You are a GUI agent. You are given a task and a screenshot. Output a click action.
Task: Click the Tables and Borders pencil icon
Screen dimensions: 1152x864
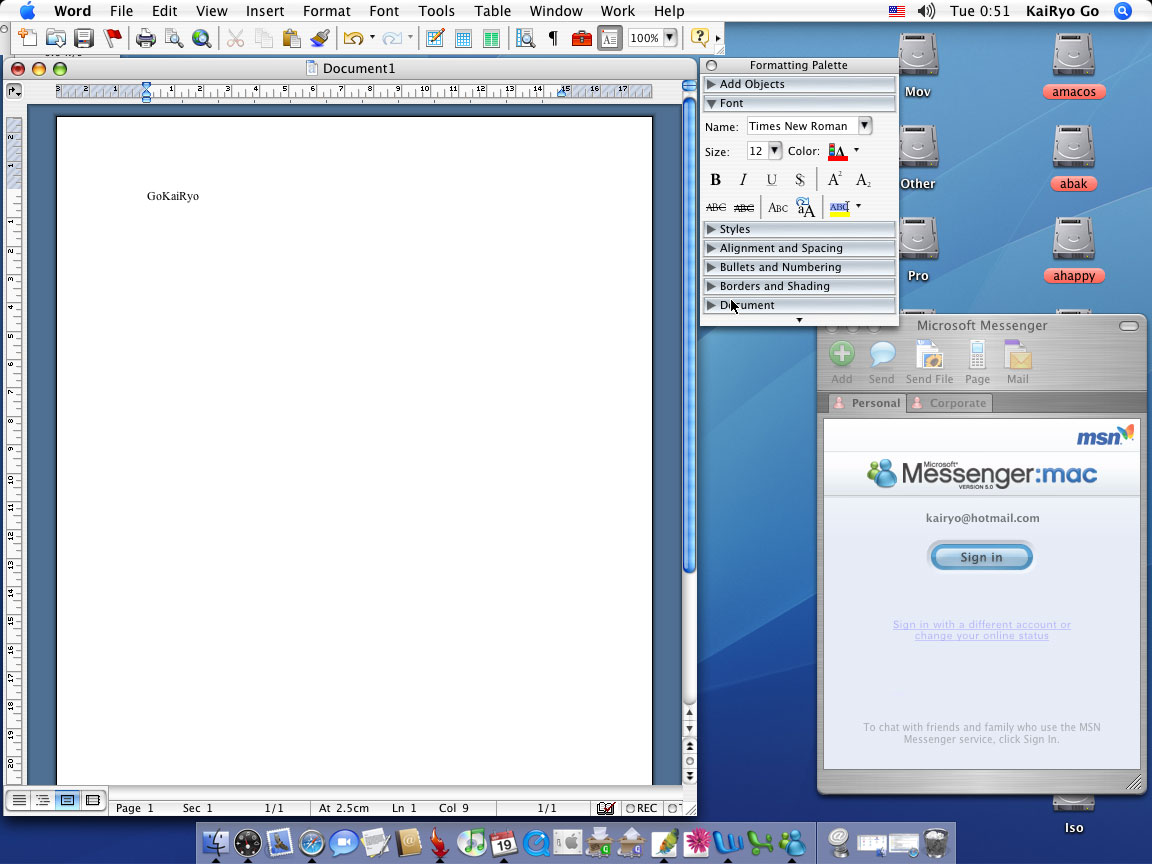click(x=435, y=37)
